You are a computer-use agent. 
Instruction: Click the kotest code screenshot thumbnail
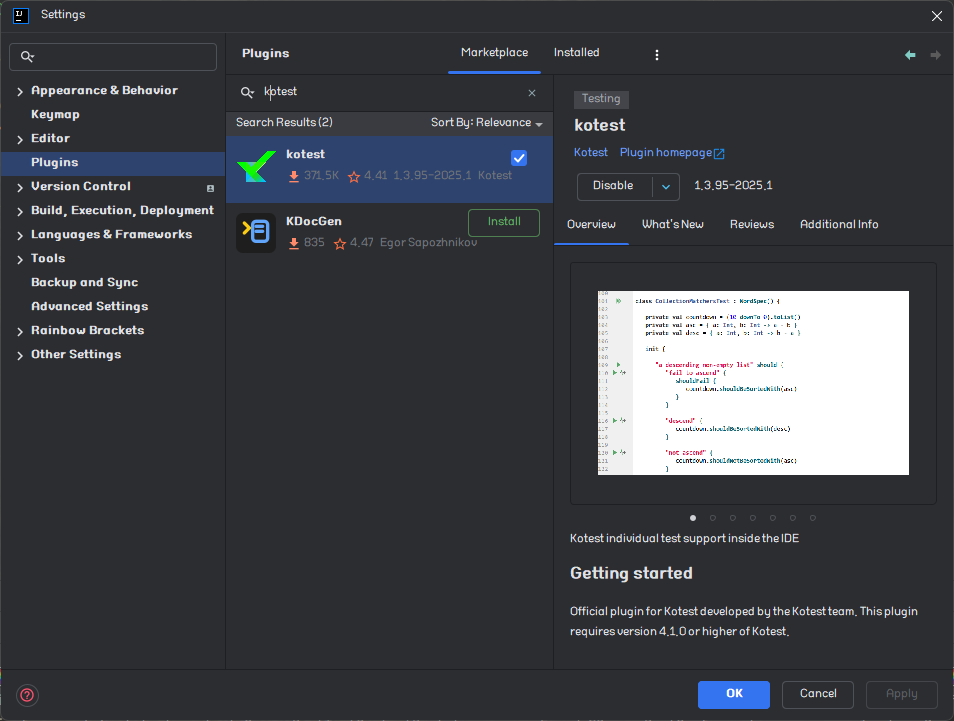(753, 383)
